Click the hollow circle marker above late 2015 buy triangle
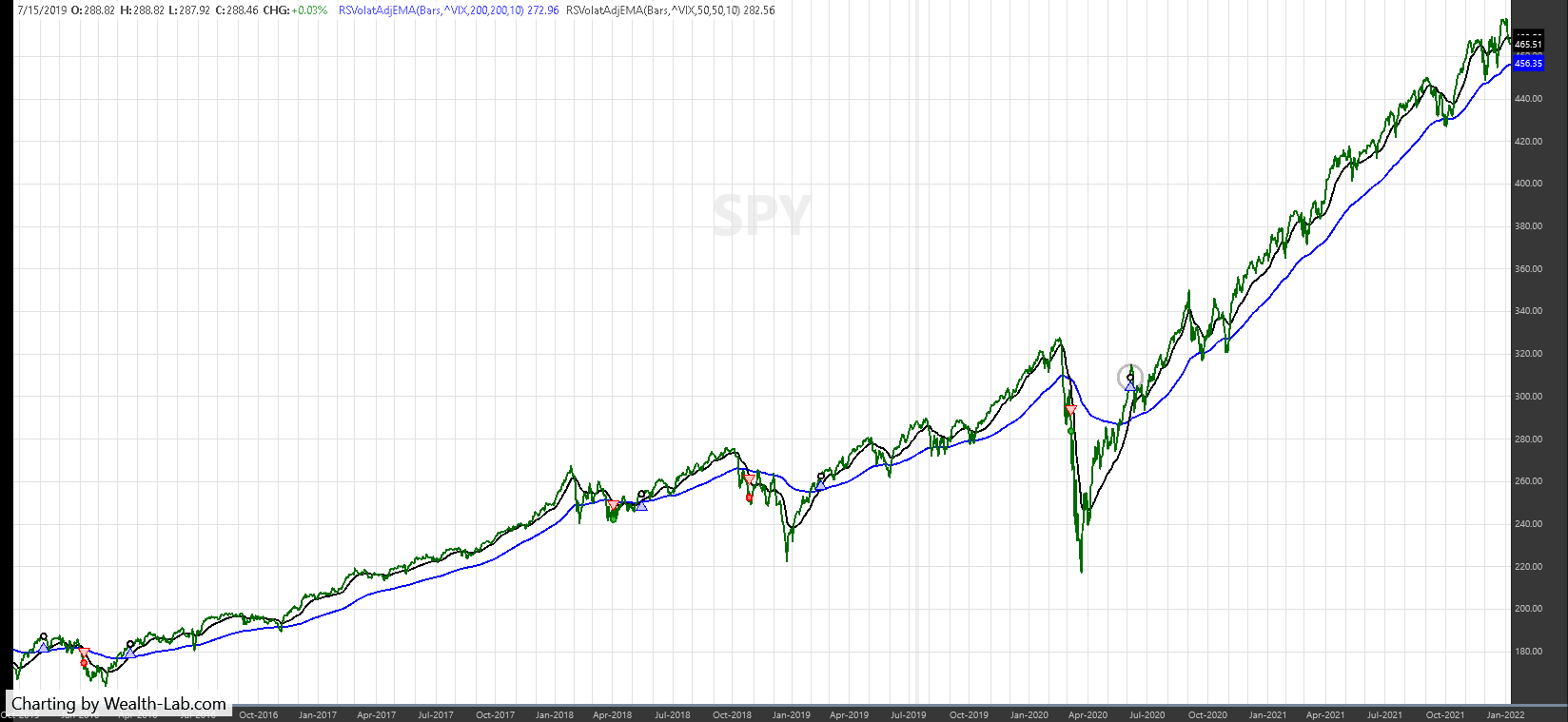The height and width of the screenshot is (722, 1568). [x=43, y=635]
